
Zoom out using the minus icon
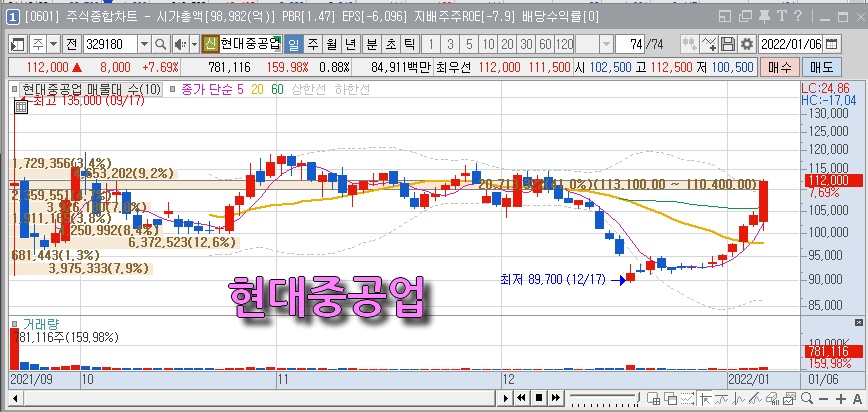(823, 399)
